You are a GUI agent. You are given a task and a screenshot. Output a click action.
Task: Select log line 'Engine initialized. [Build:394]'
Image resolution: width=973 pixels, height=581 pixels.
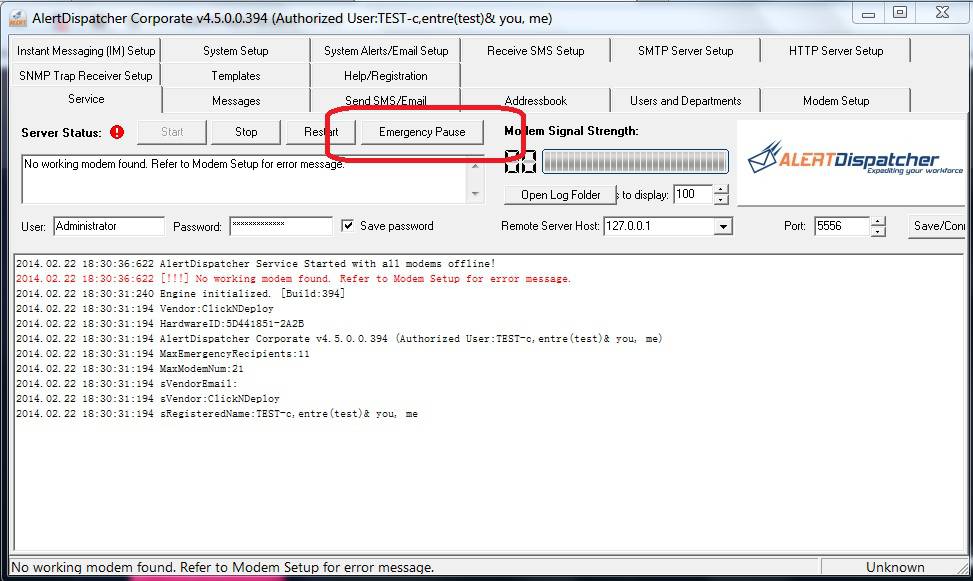tap(181, 294)
